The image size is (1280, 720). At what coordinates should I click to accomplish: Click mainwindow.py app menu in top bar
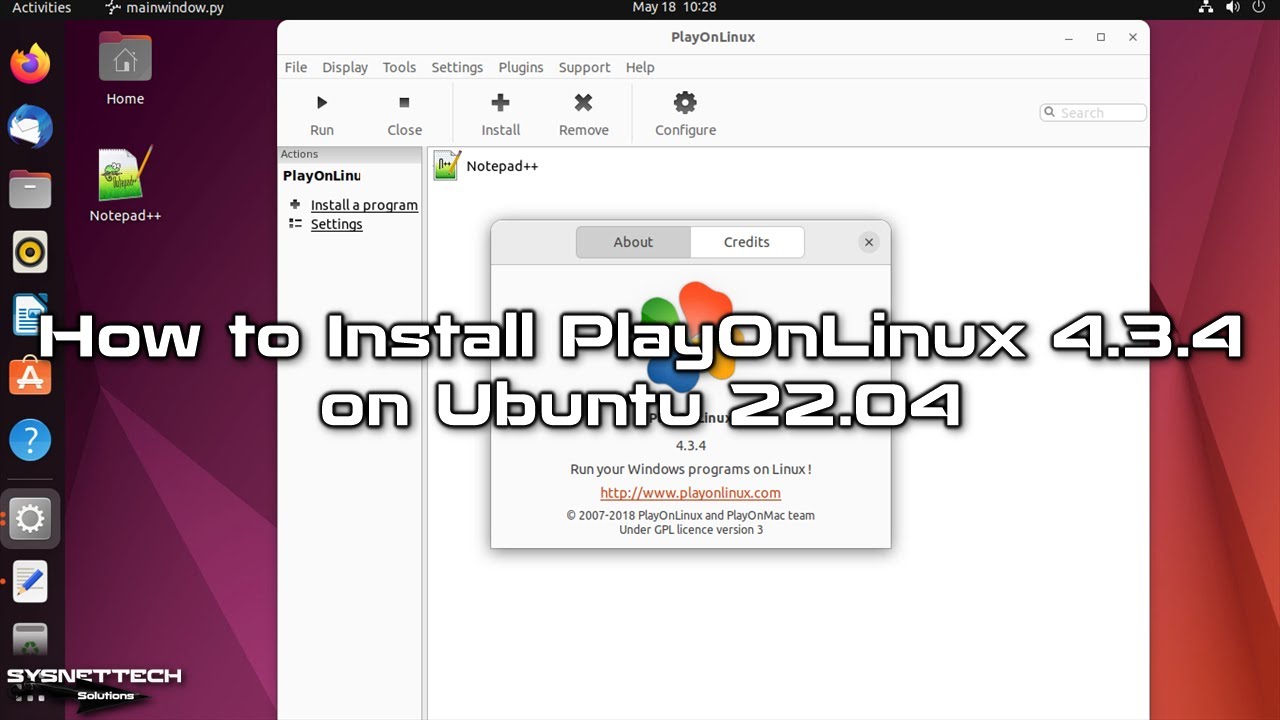[x=165, y=8]
